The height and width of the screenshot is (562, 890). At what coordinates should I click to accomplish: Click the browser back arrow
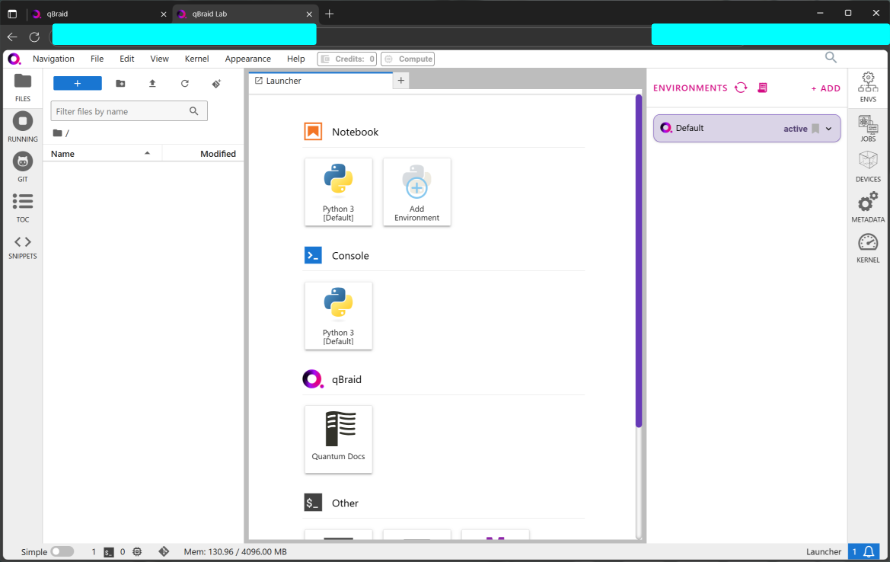pos(12,37)
